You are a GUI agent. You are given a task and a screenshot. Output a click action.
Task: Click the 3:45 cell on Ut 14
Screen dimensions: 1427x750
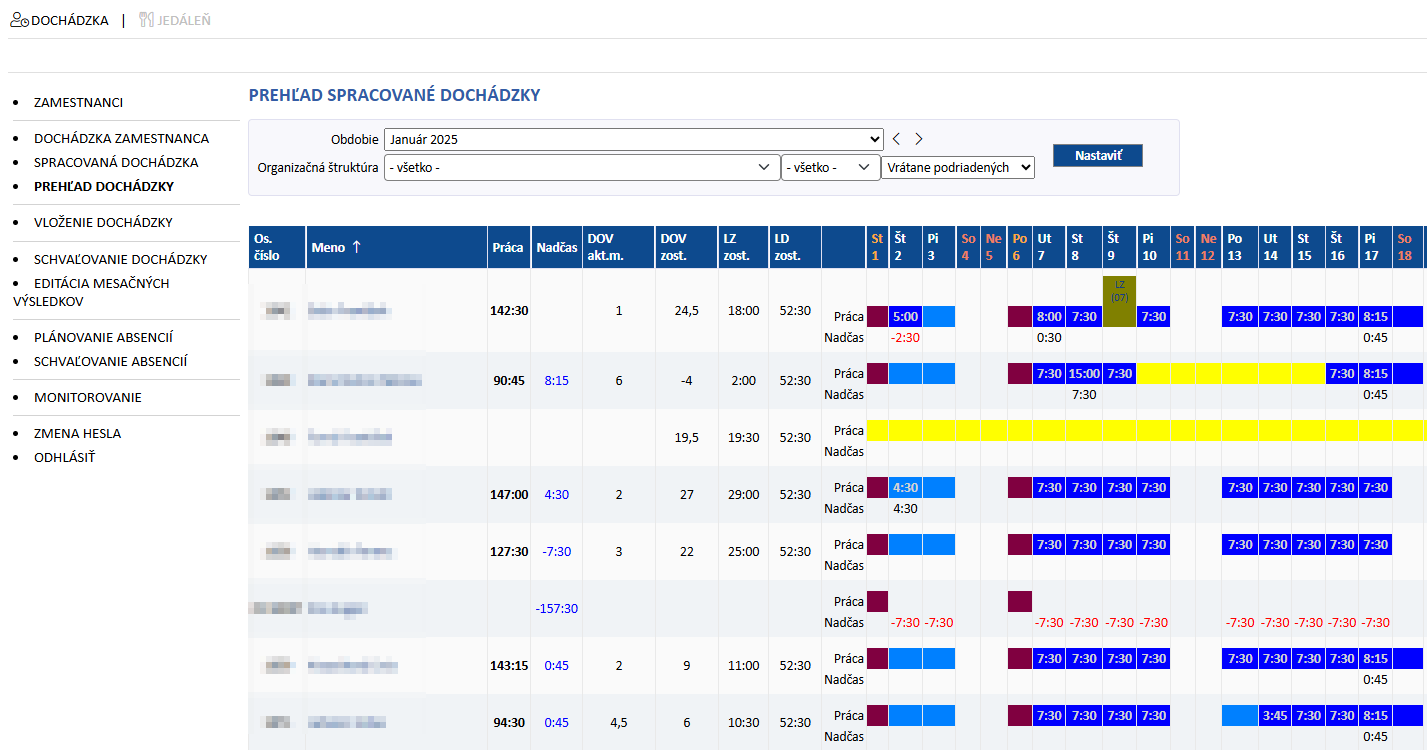(1275, 715)
